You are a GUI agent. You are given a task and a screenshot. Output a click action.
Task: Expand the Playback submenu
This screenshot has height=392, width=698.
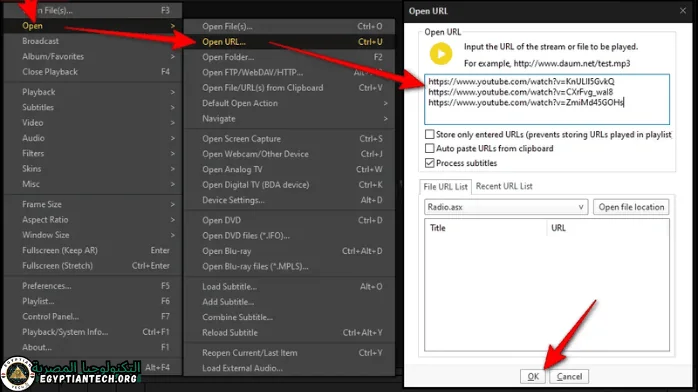point(173,92)
